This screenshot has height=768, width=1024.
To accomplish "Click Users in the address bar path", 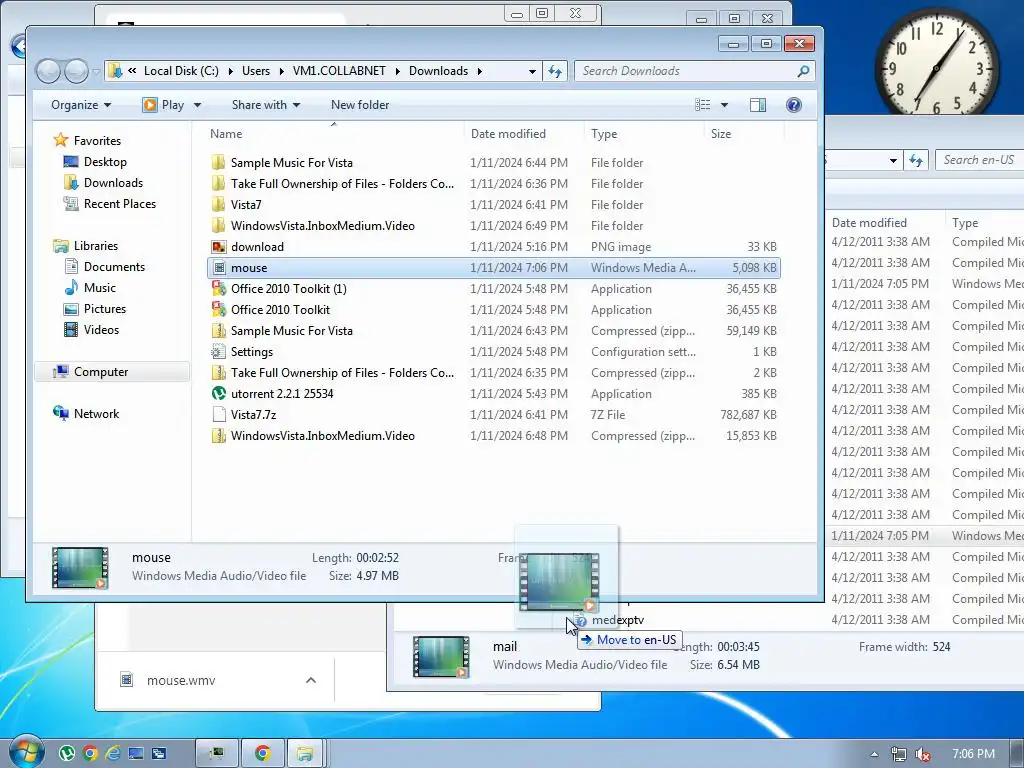I will point(255,71).
